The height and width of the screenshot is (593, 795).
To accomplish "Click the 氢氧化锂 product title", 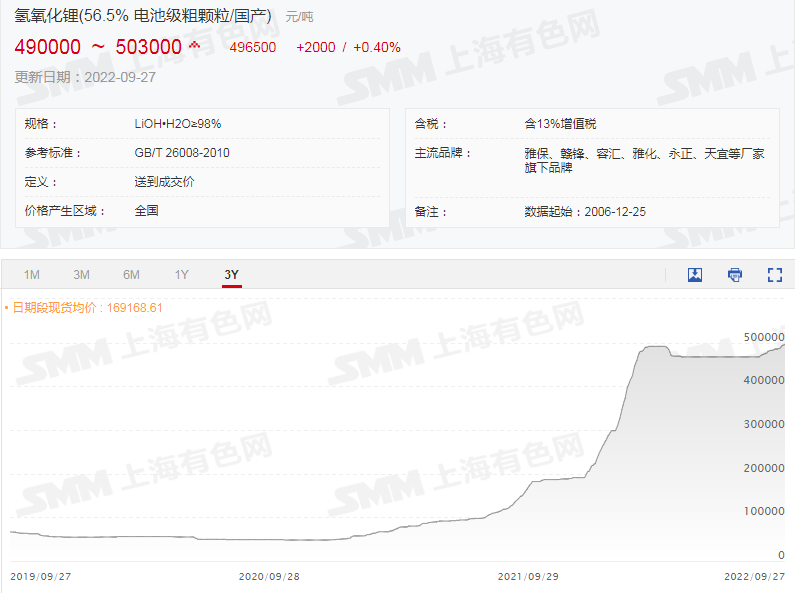I will click(x=143, y=16).
